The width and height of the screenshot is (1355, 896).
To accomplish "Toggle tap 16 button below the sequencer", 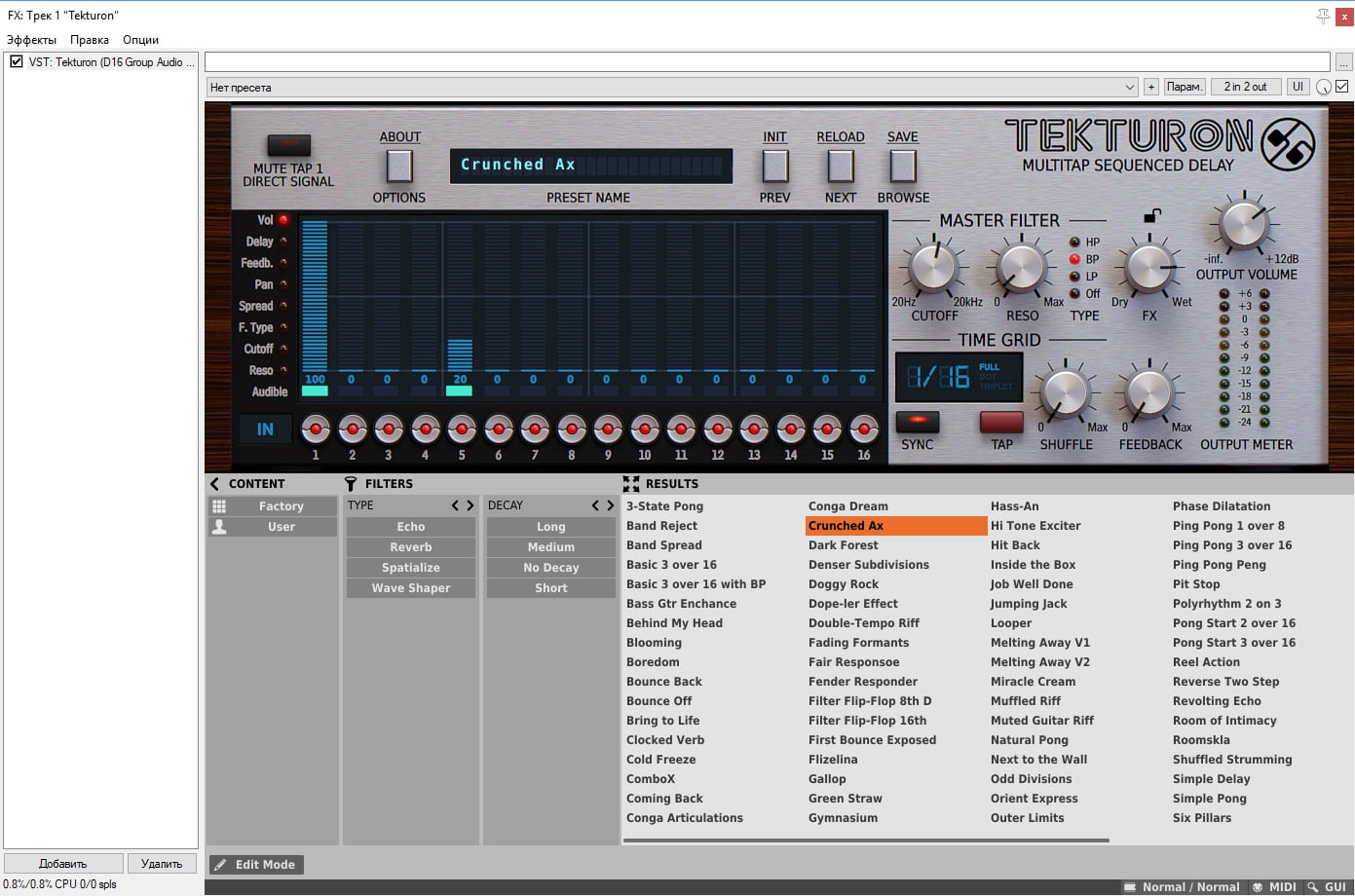I will point(863,429).
